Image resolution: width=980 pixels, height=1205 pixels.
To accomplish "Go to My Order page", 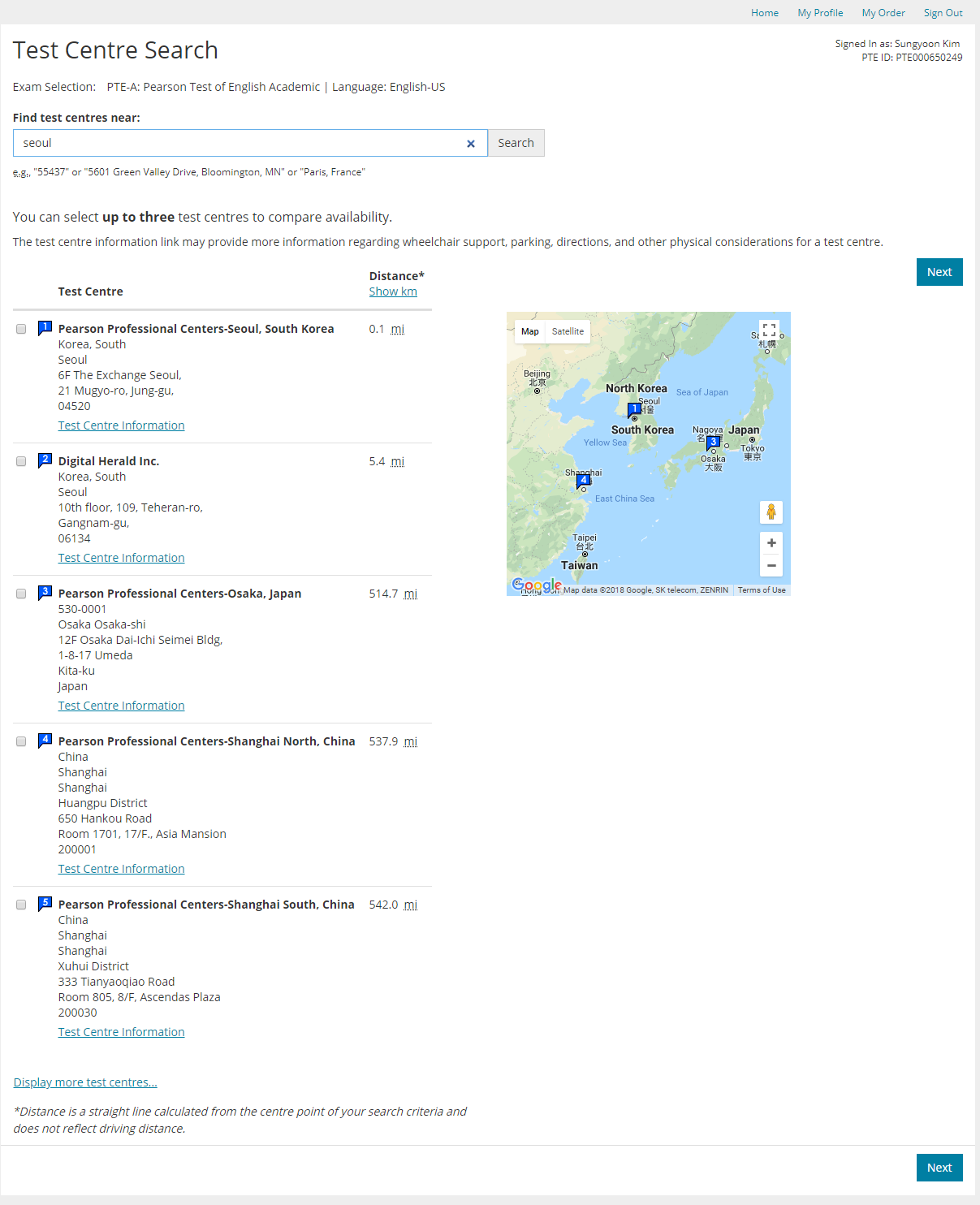I will pyautogui.click(x=883, y=13).
